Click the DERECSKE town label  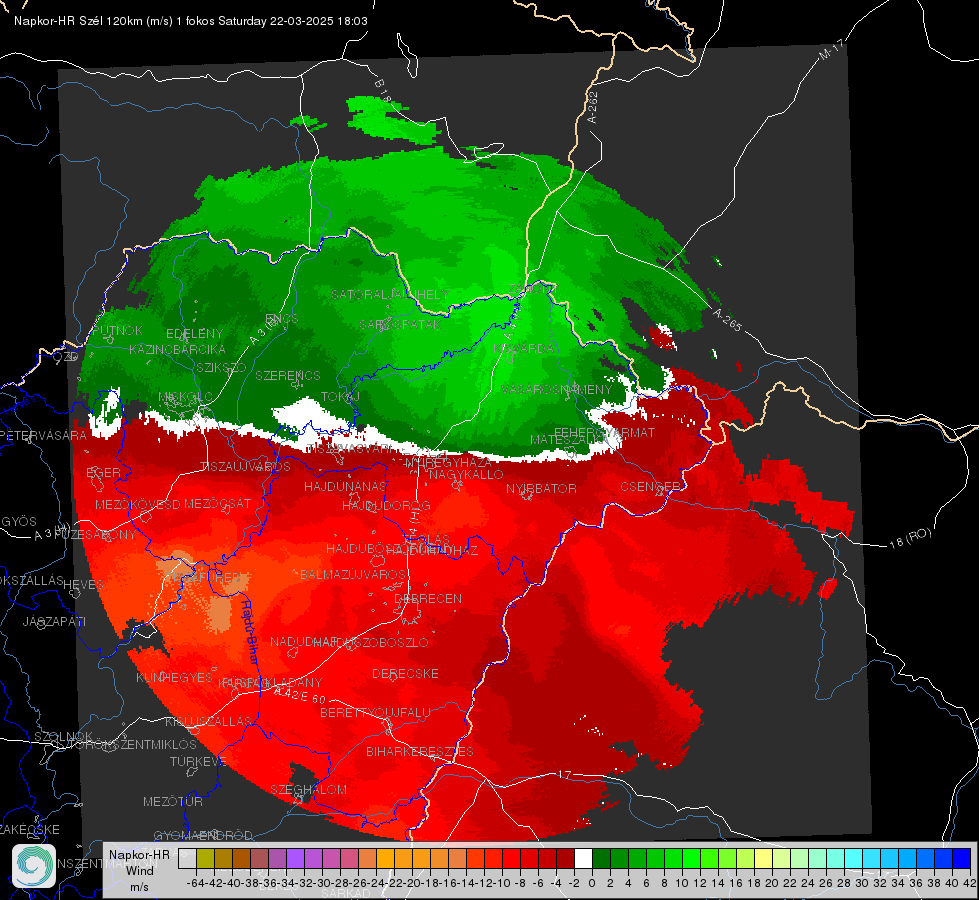pos(405,674)
